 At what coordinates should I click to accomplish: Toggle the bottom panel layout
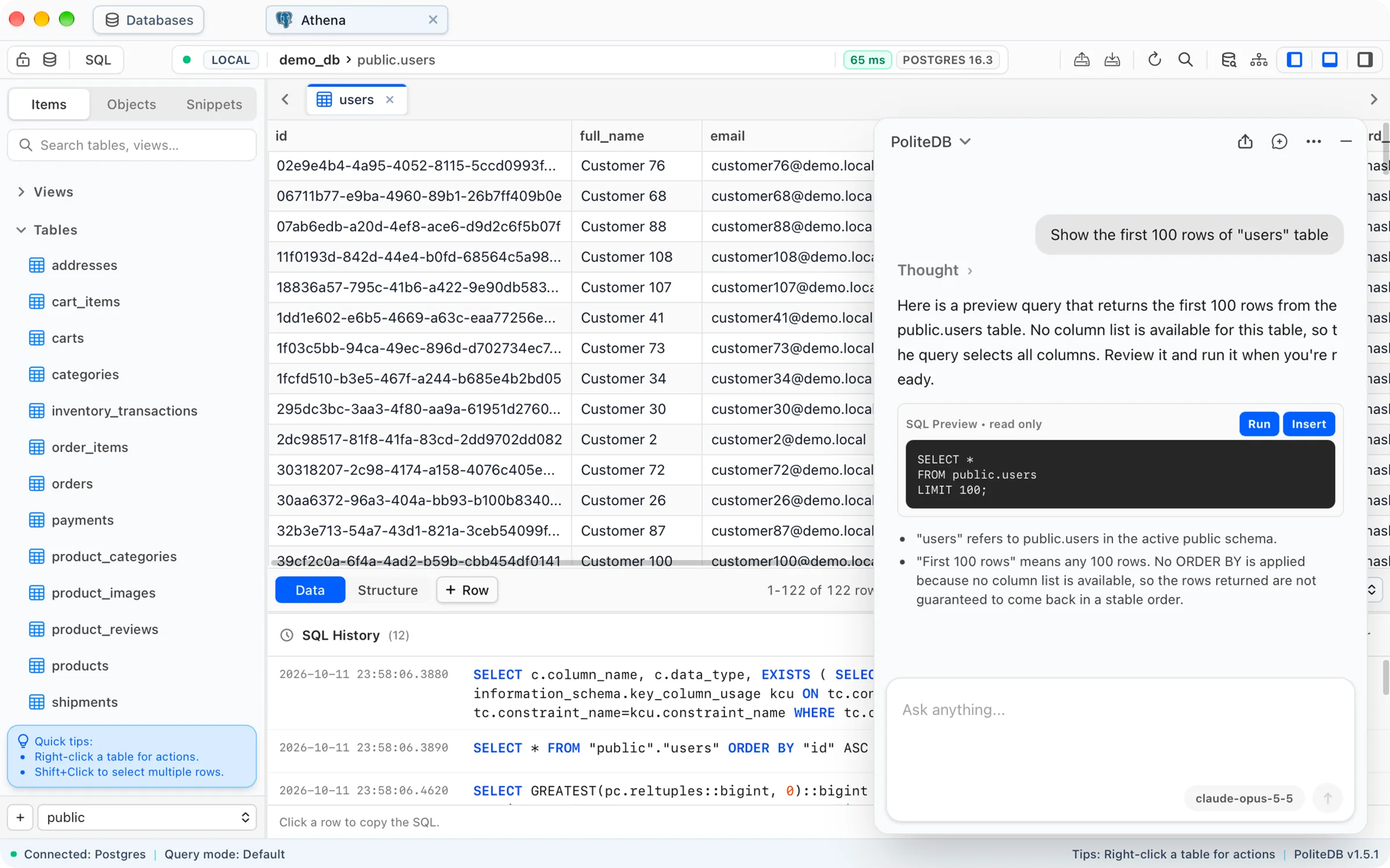tap(1330, 60)
